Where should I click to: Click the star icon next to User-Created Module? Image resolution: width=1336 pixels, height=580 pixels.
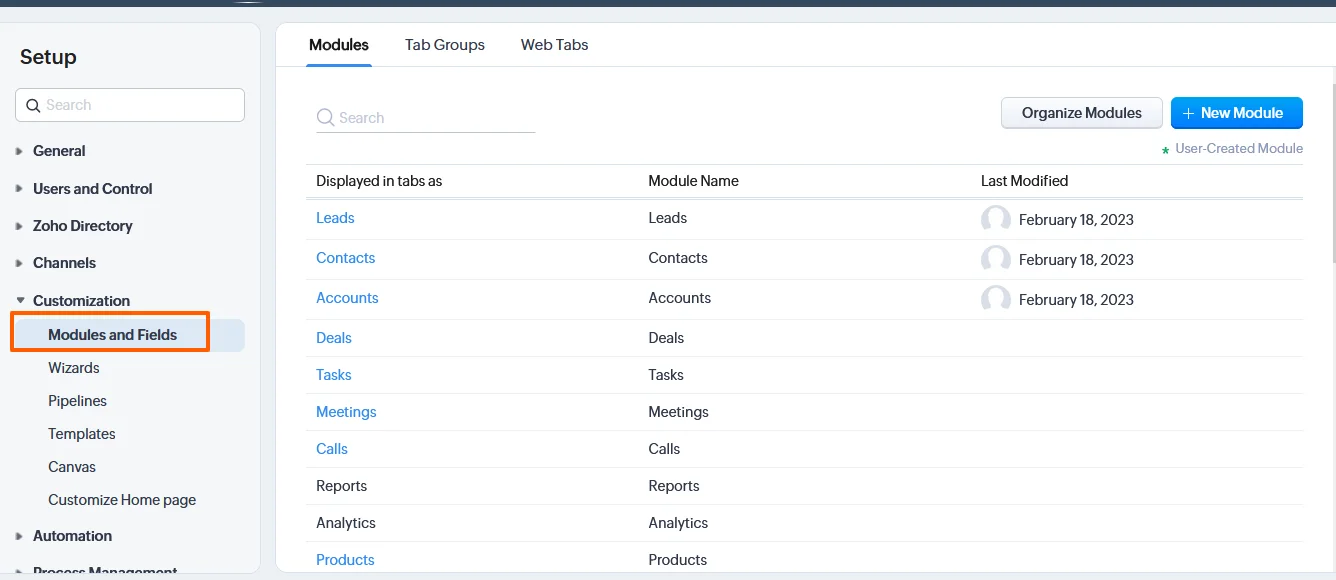(1164, 148)
